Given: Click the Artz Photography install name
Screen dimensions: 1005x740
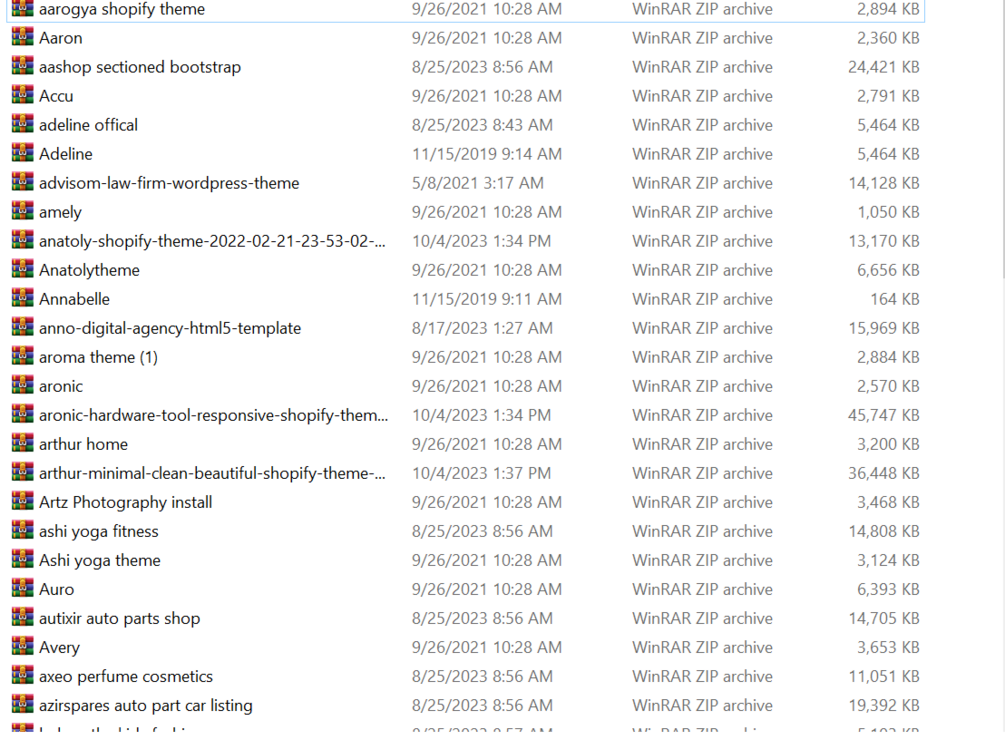Looking at the screenshot, I should pyautogui.click(x=126, y=502).
